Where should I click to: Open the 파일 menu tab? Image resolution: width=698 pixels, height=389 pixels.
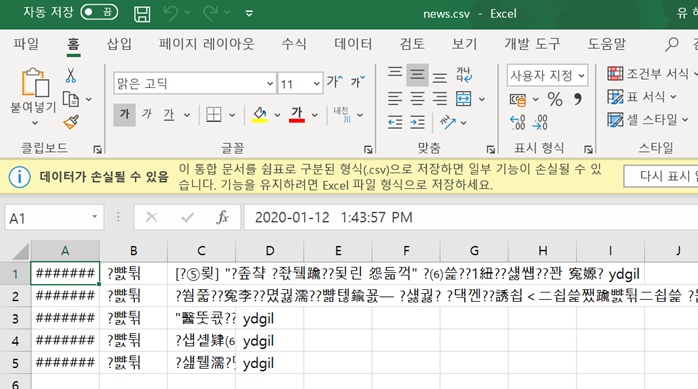pos(26,44)
